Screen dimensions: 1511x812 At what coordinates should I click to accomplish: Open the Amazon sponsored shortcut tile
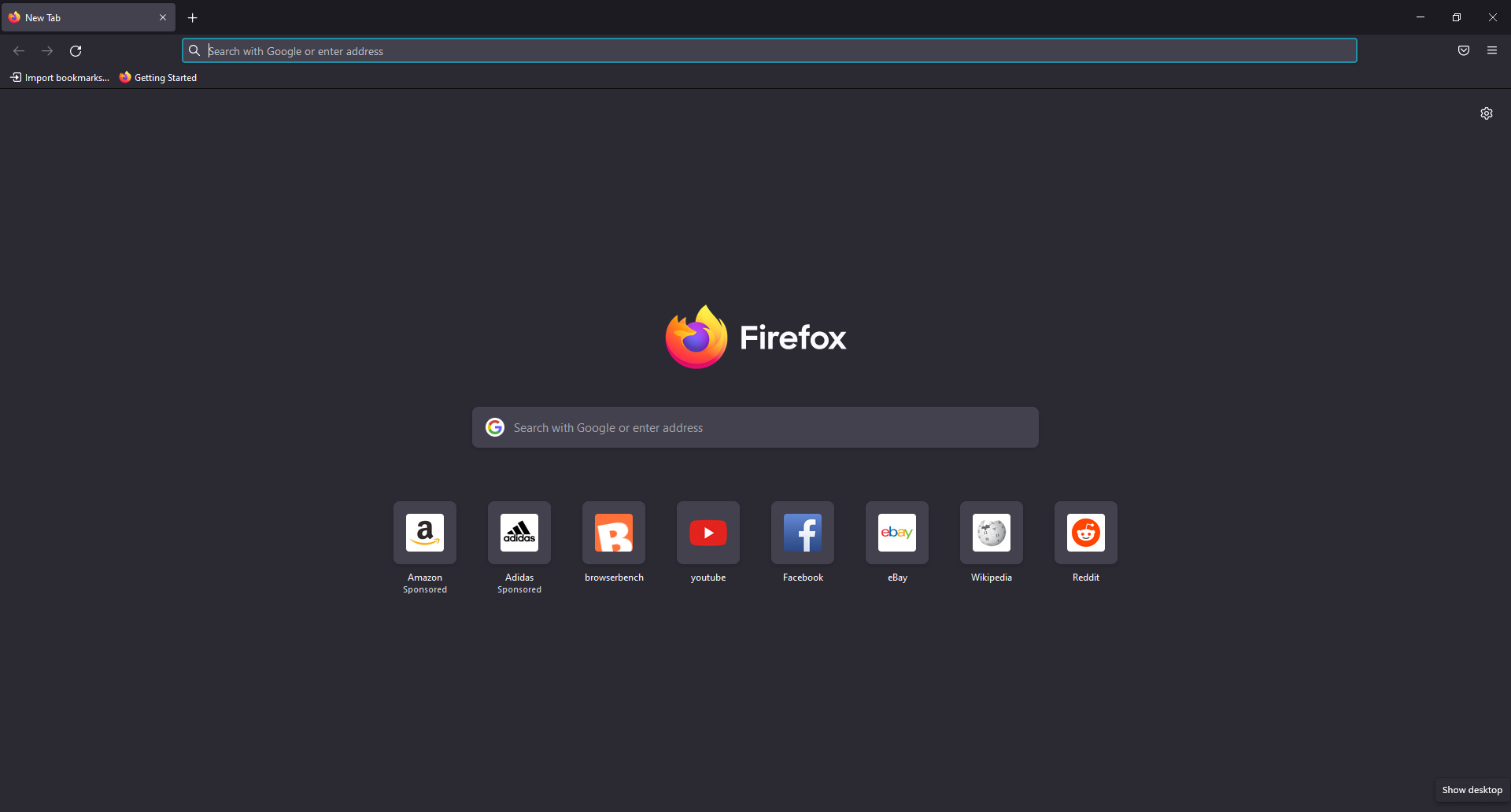[425, 533]
